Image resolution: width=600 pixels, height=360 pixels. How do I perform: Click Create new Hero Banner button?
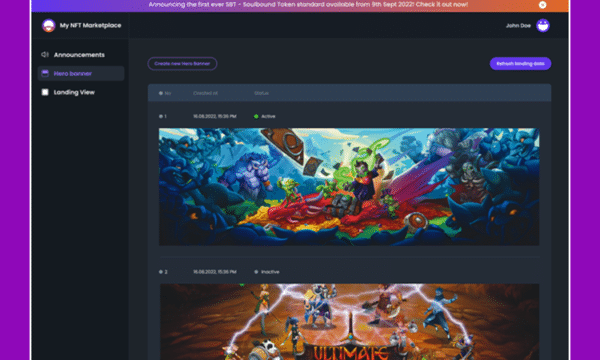[x=182, y=64]
